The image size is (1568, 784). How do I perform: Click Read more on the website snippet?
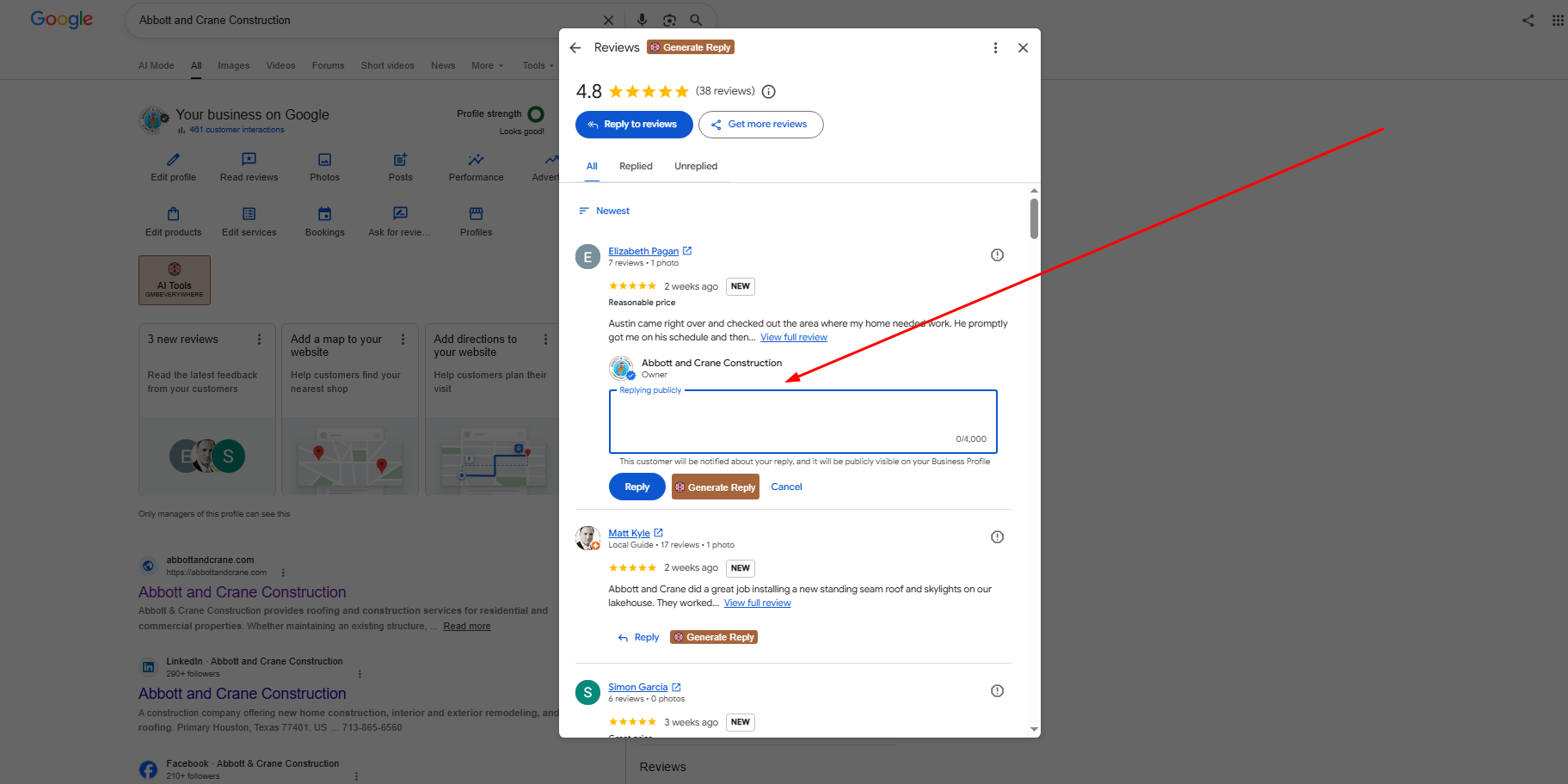pos(467,627)
